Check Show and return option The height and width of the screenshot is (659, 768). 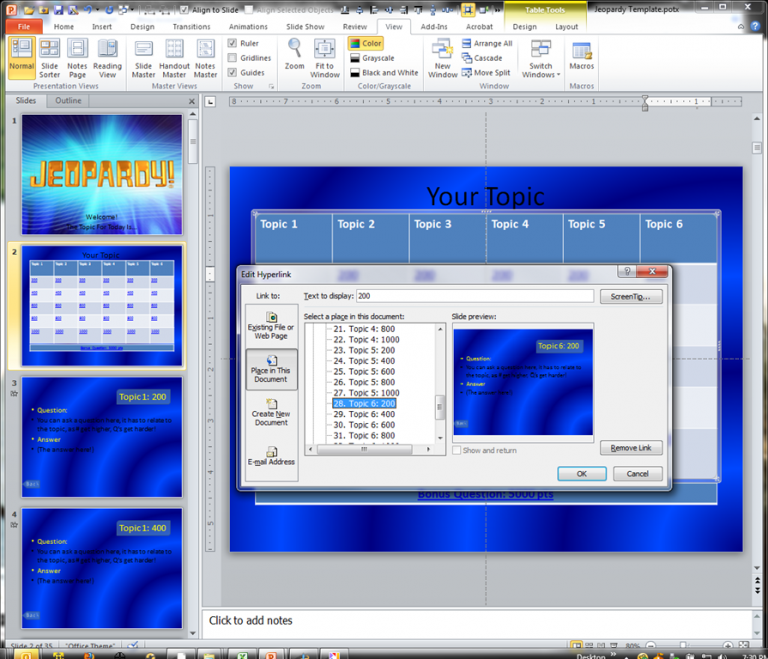point(456,450)
